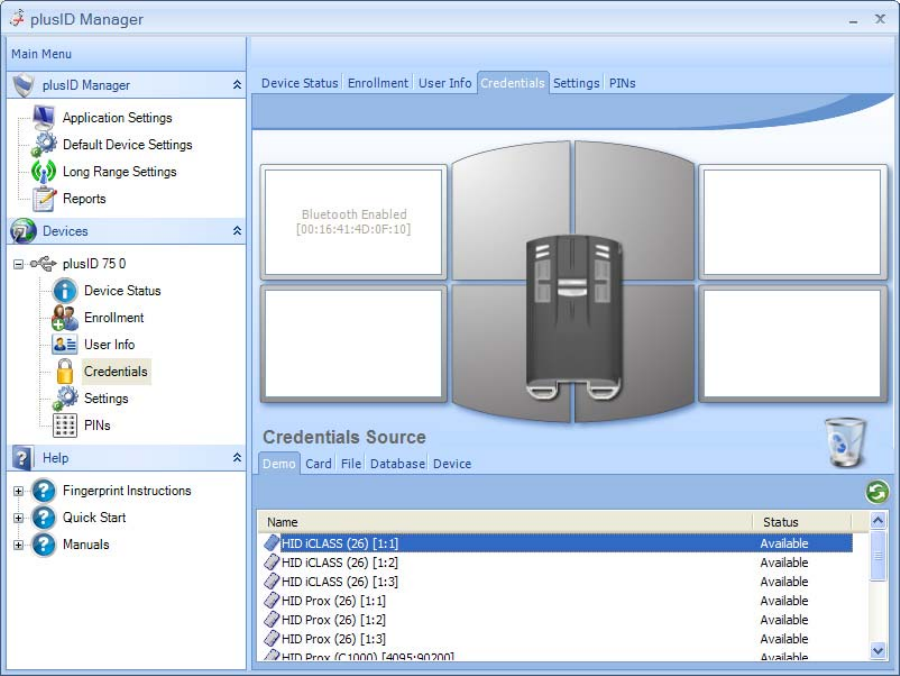The height and width of the screenshot is (676, 900).
Task: Click the Default Device Settings gear icon
Action: click(44, 144)
